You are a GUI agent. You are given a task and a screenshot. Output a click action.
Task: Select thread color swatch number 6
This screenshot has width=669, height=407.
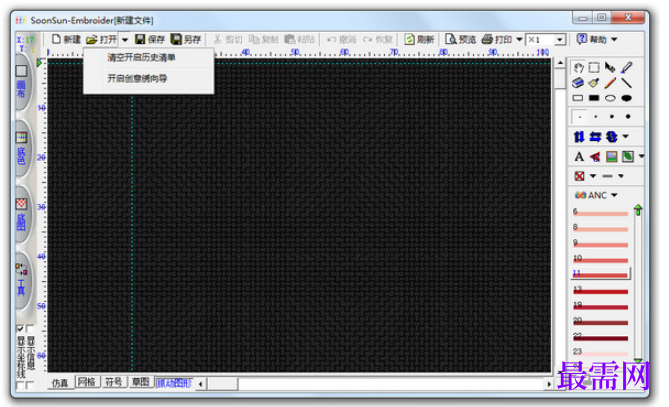point(600,212)
